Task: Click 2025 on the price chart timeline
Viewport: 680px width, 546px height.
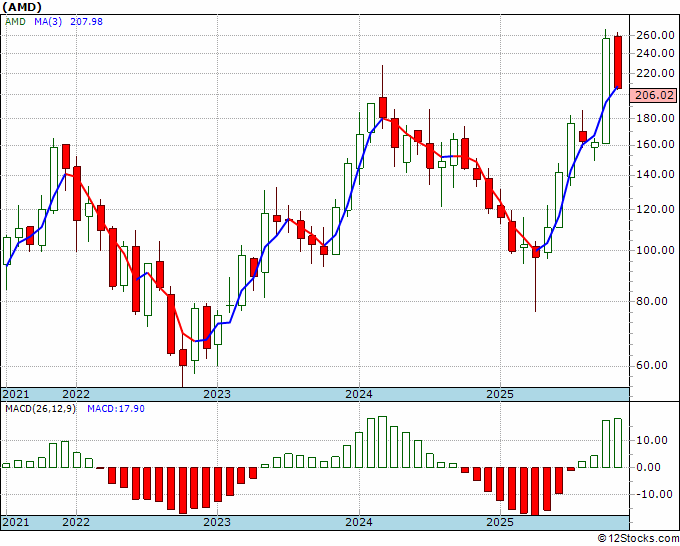Action: click(x=500, y=394)
